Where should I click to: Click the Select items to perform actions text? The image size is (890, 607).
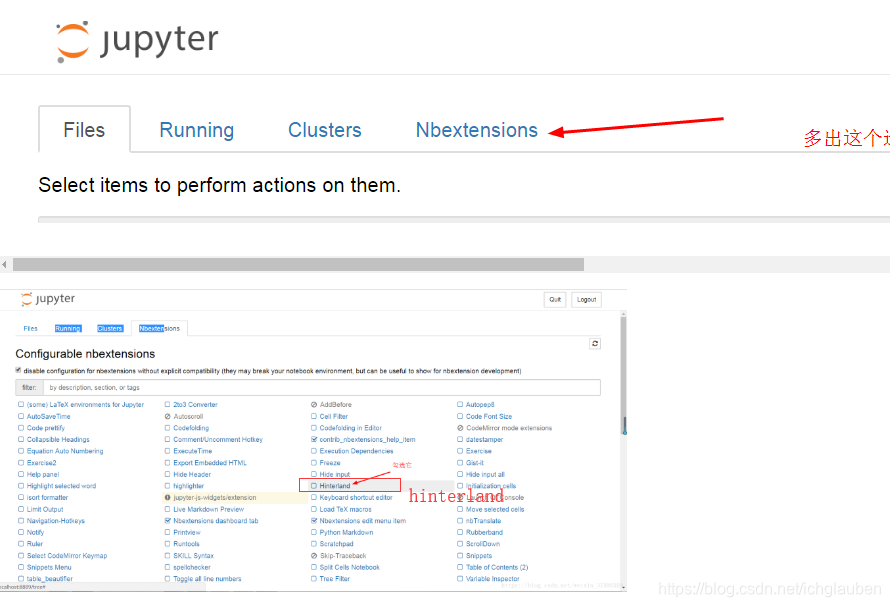pyautogui.click(x=219, y=185)
